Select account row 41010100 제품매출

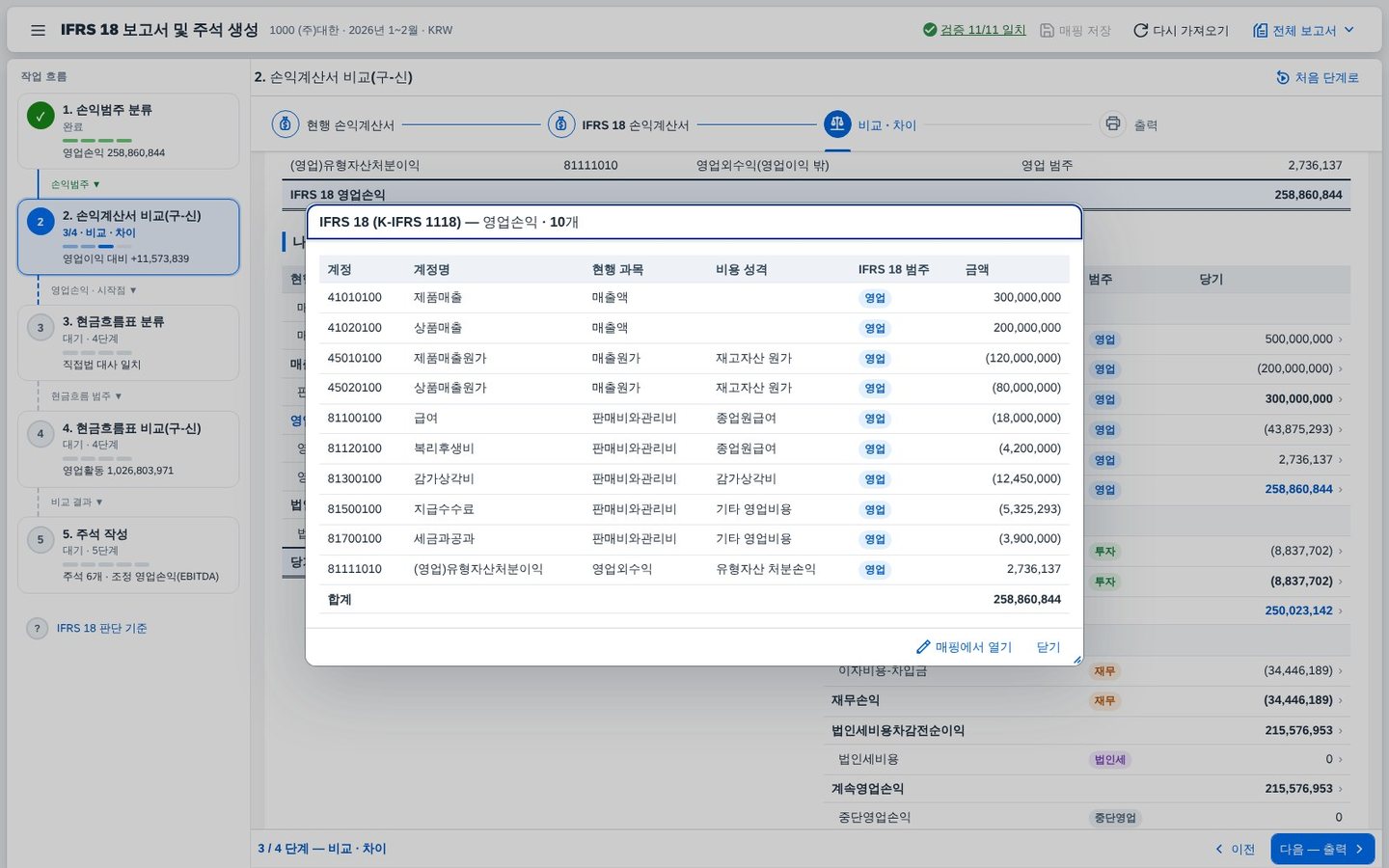pos(694,298)
